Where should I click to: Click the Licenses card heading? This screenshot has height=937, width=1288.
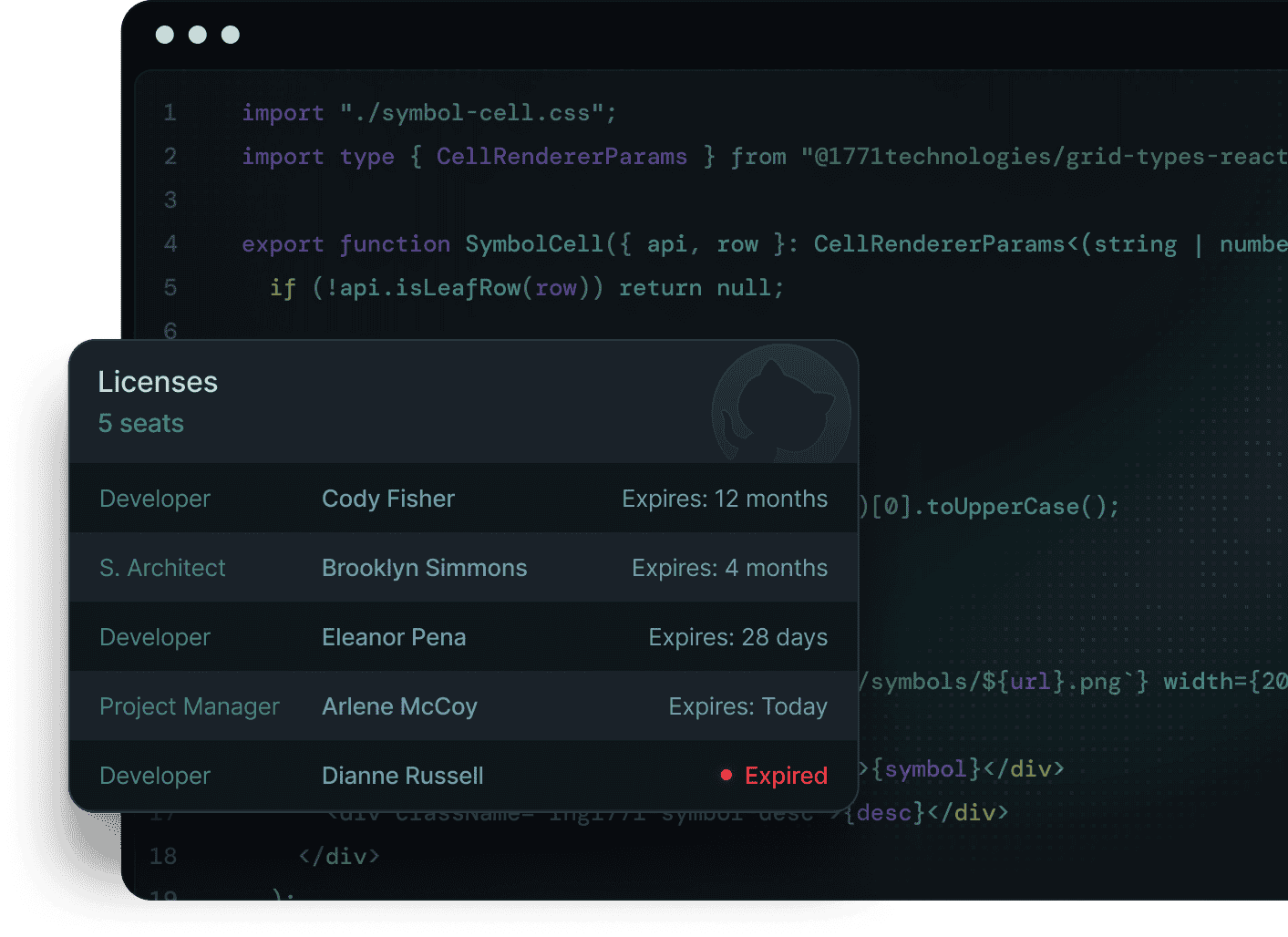[158, 382]
